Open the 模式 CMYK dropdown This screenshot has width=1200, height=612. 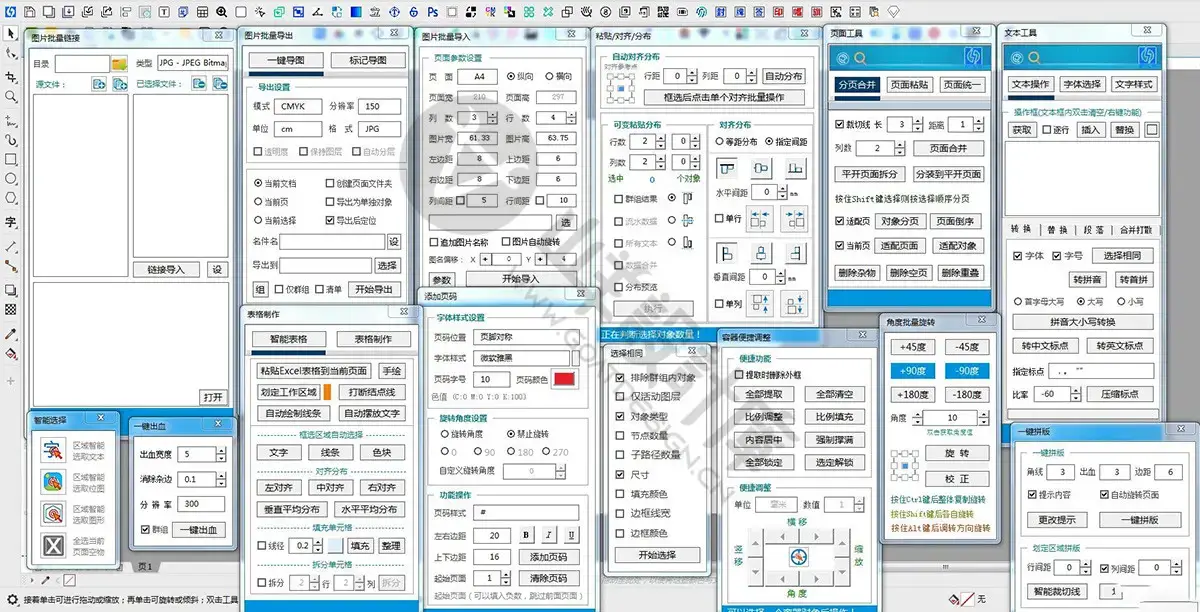point(297,106)
